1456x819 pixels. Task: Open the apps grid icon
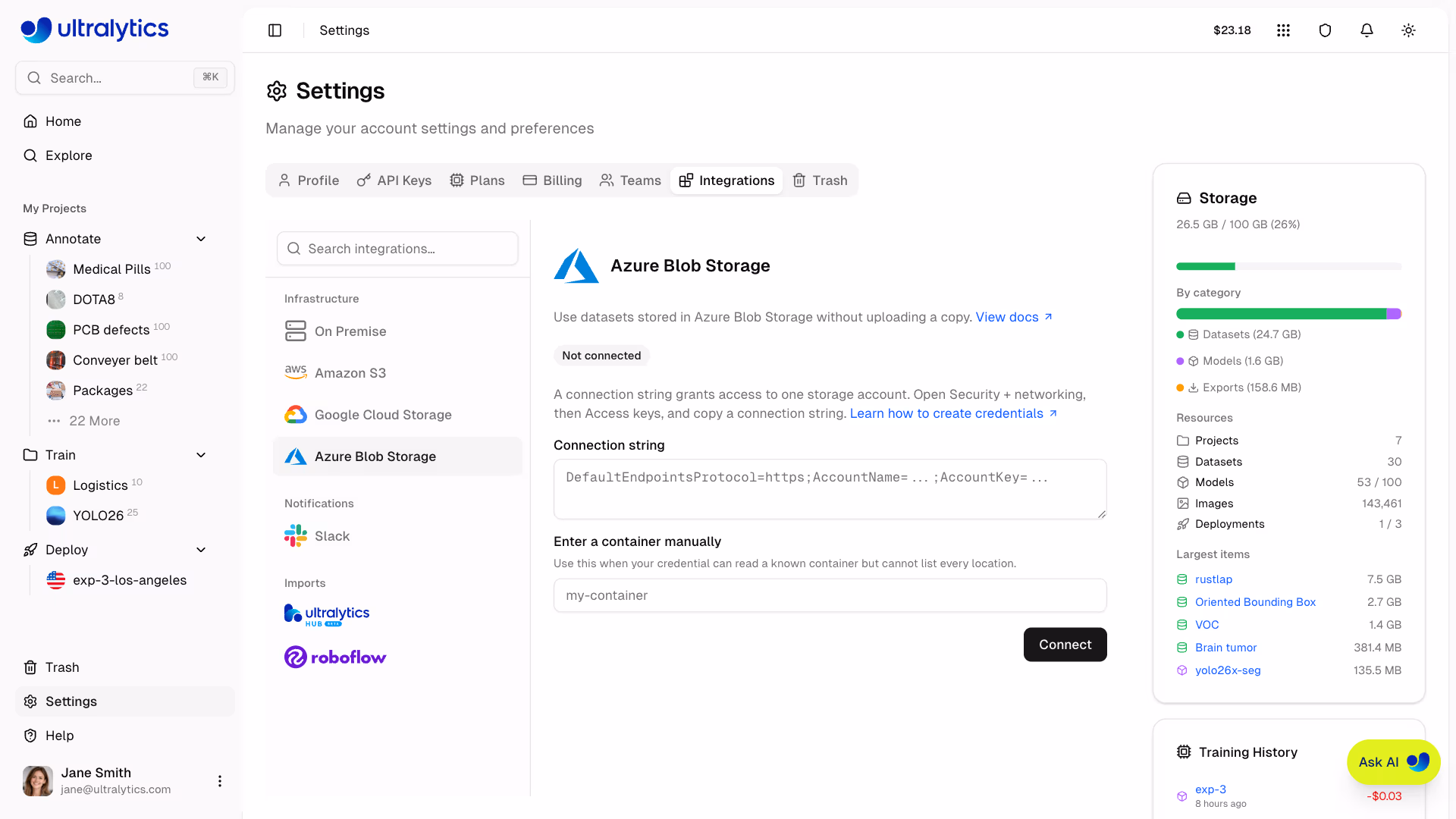click(x=1283, y=30)
